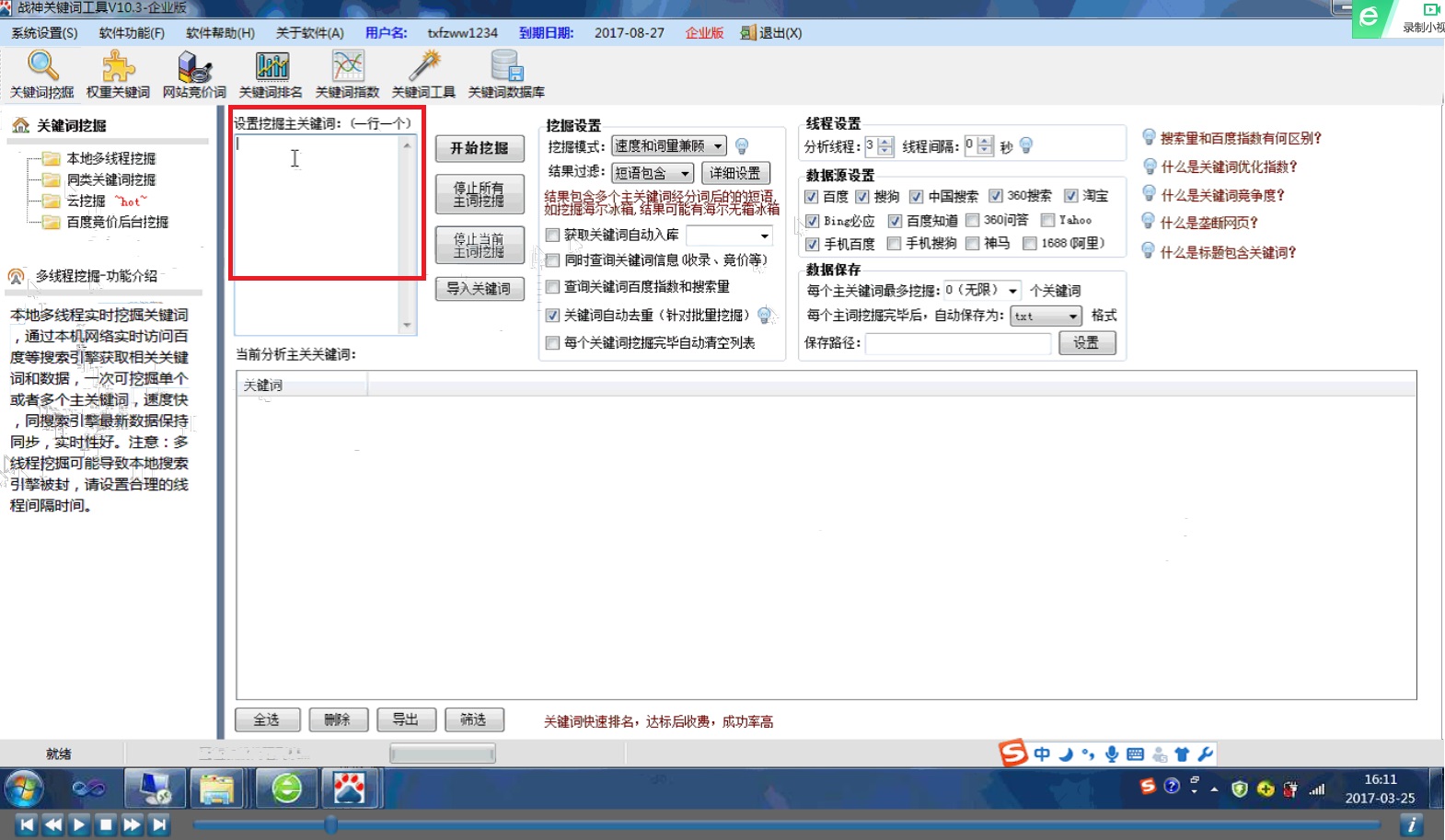The height and width of the screenshot is (840, 1445).
Task: Click into the main keyword text area
Action: pos(318,235)
